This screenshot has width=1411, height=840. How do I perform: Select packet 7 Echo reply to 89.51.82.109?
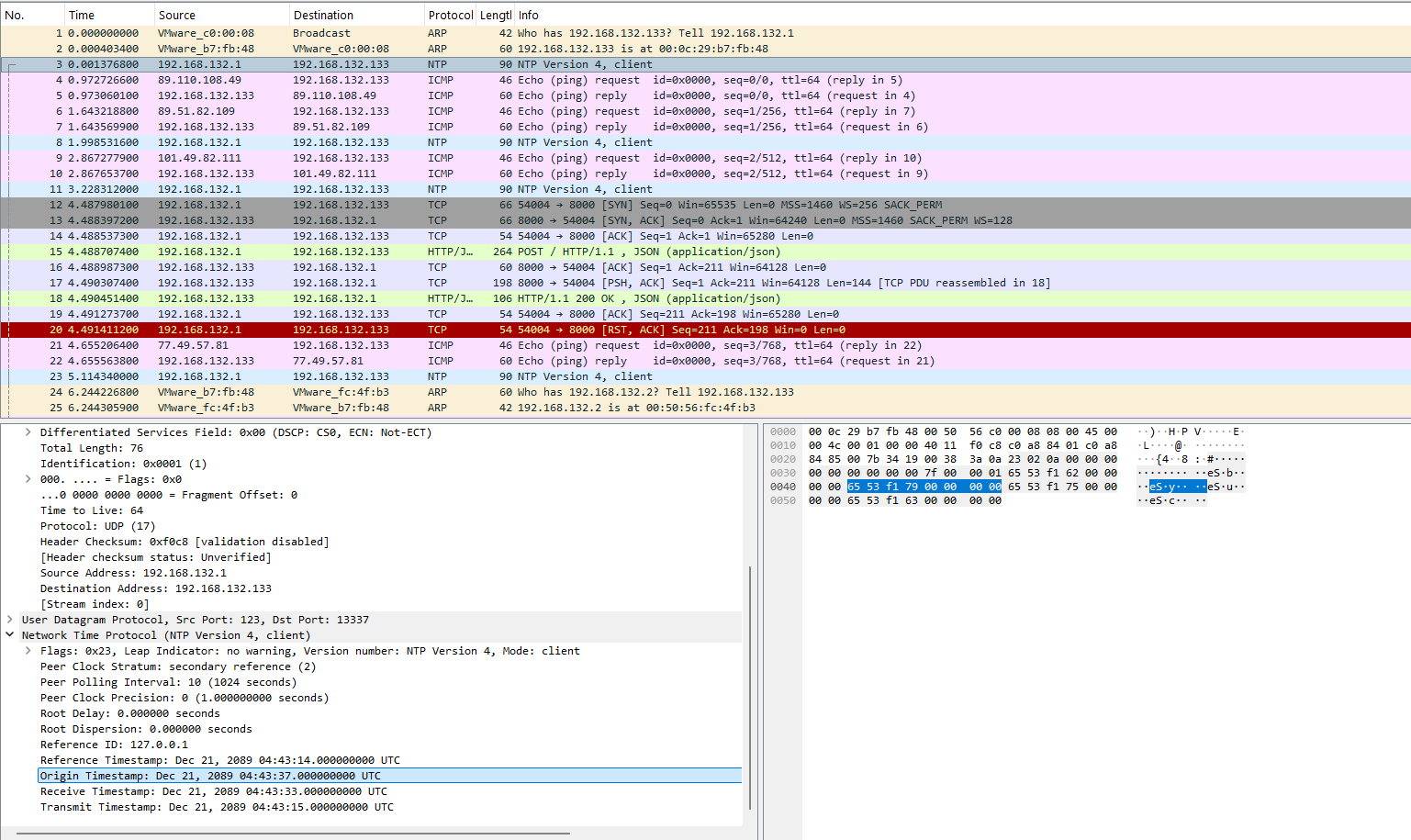[x=705, y=127]
